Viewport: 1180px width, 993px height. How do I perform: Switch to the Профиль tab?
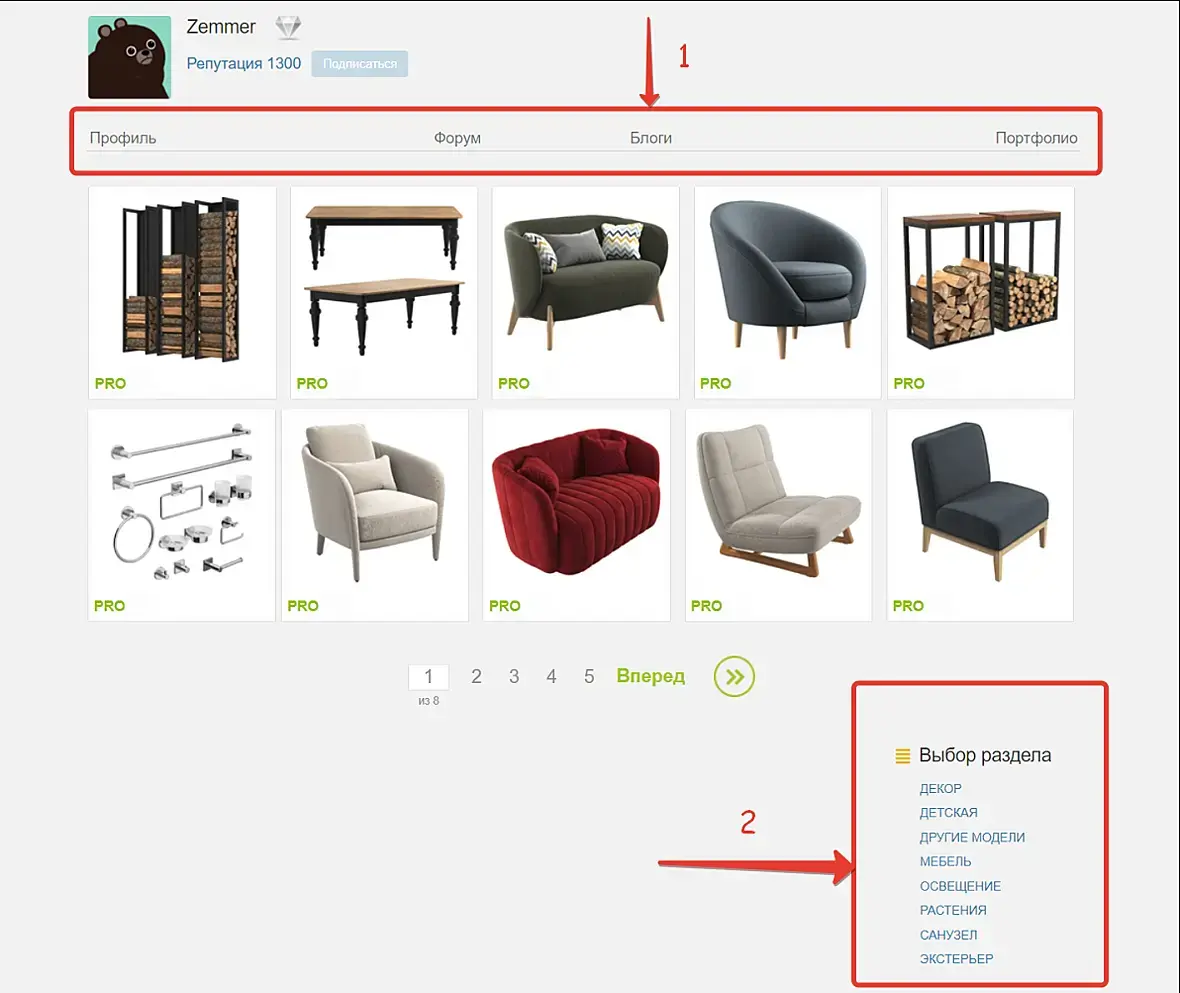[123, 138]
